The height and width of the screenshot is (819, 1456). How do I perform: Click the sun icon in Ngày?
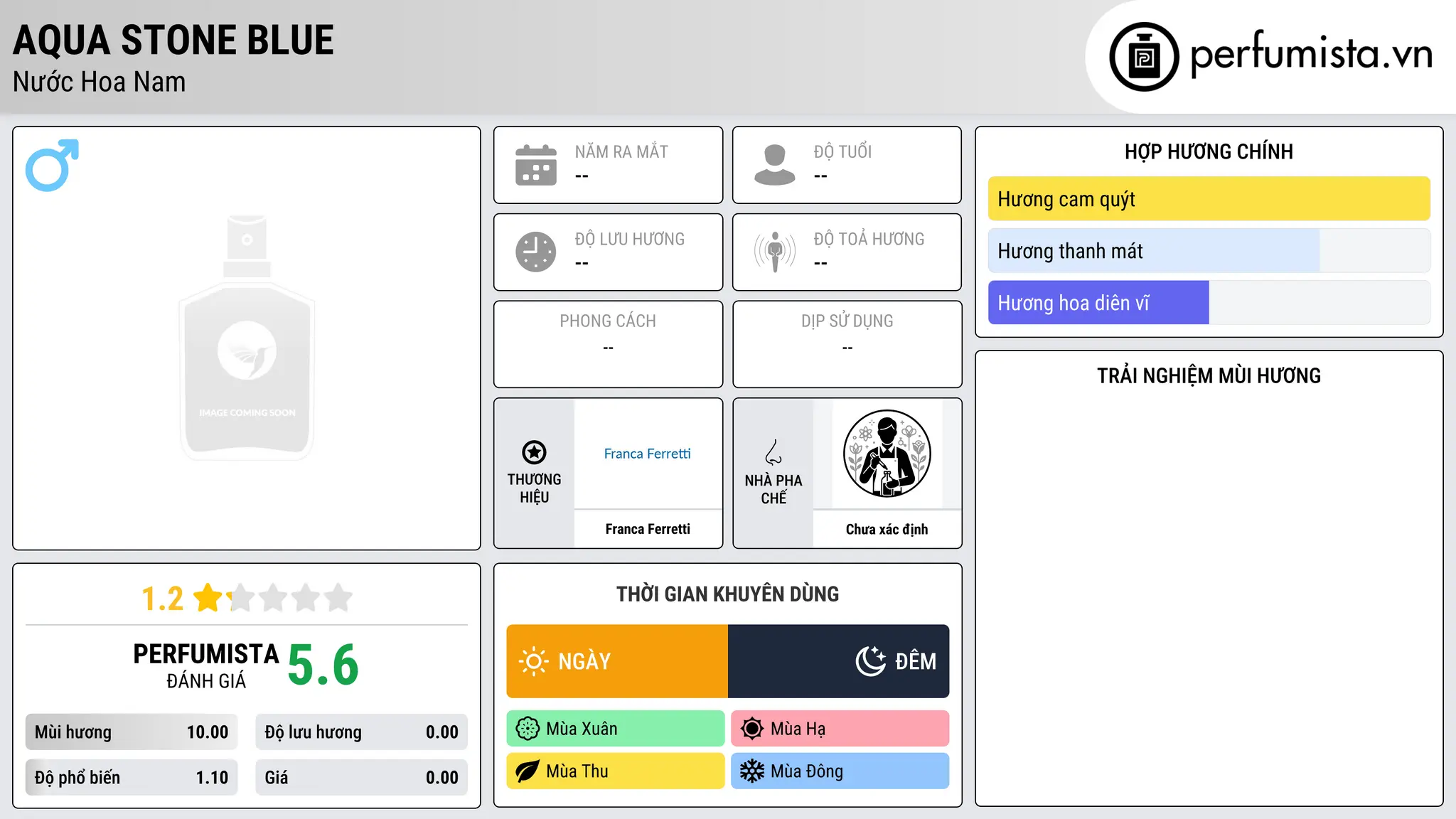coord(534,661)
